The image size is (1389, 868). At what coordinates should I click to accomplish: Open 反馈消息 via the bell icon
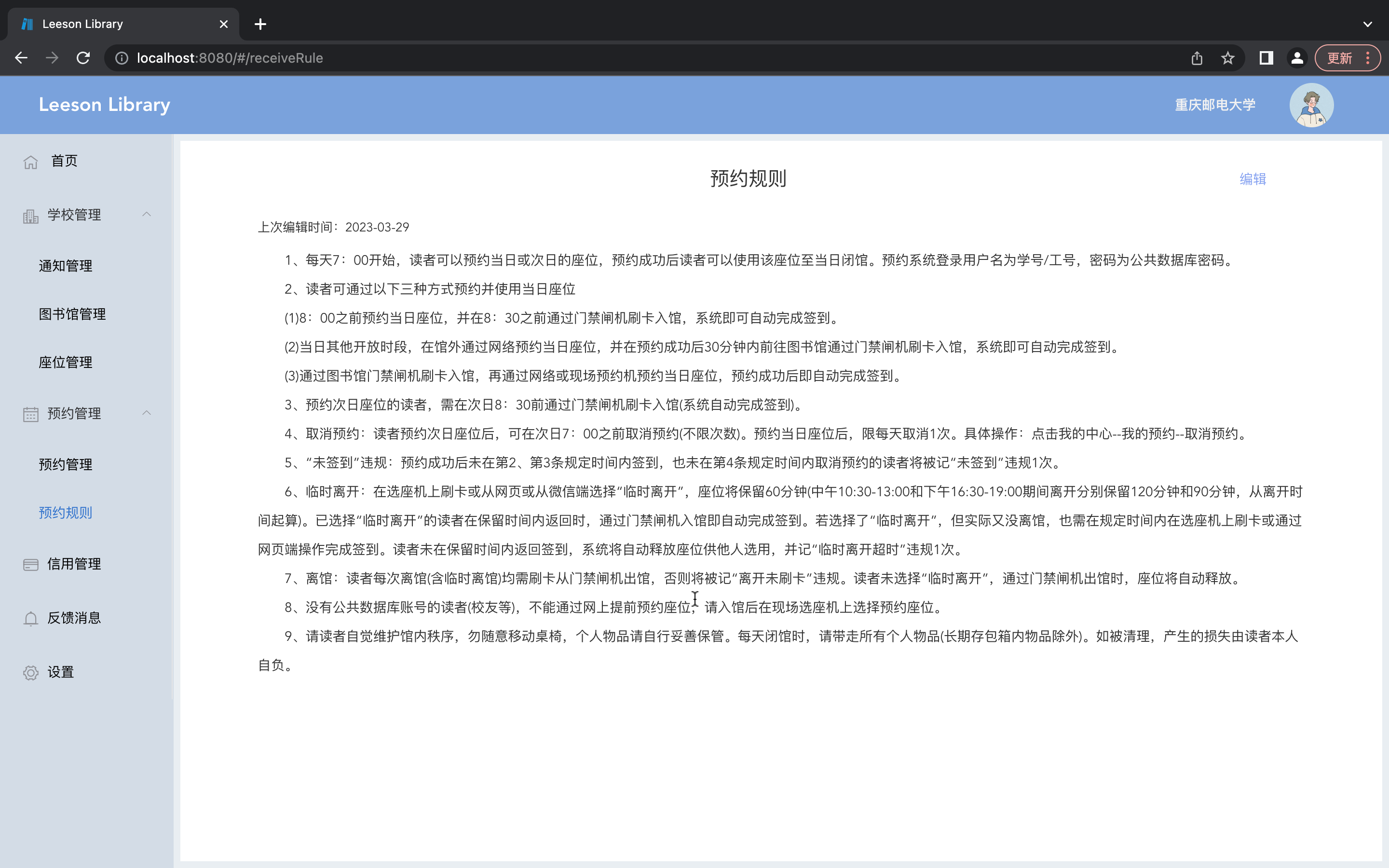tap(30, 618)
